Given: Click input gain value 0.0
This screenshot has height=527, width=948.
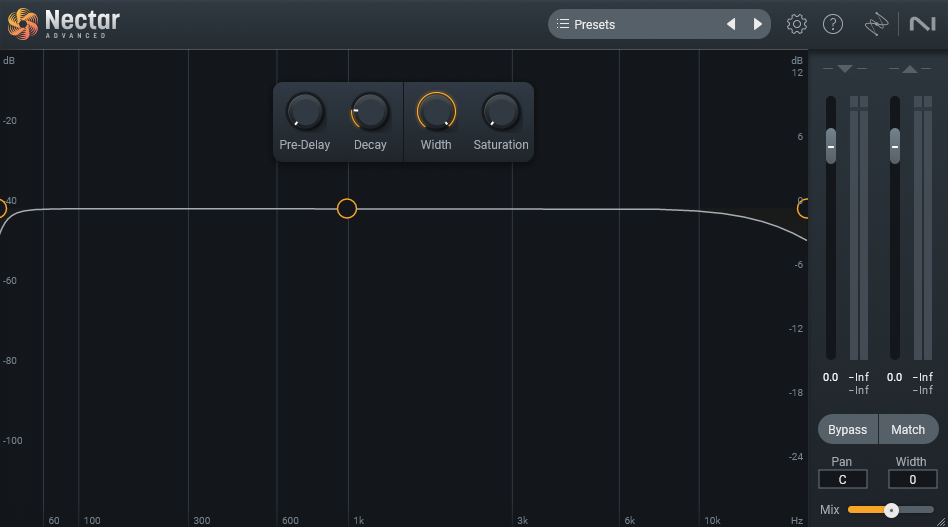Looking at the screenshot, I should (x=831, y=377).
